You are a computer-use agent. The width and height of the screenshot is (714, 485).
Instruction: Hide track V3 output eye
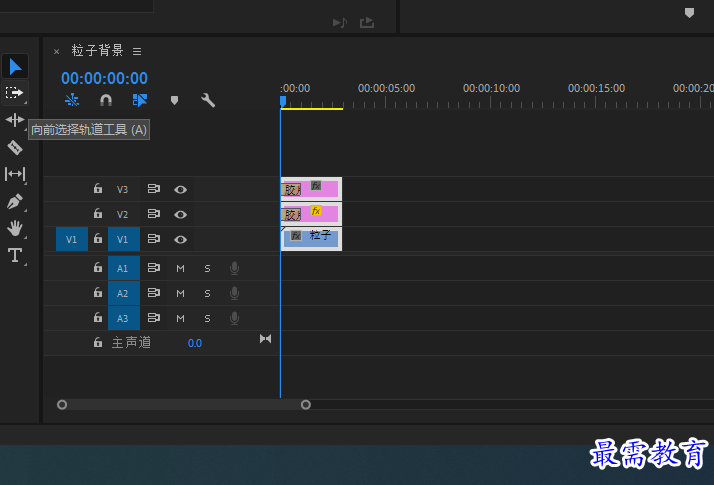tap(180, 189)
